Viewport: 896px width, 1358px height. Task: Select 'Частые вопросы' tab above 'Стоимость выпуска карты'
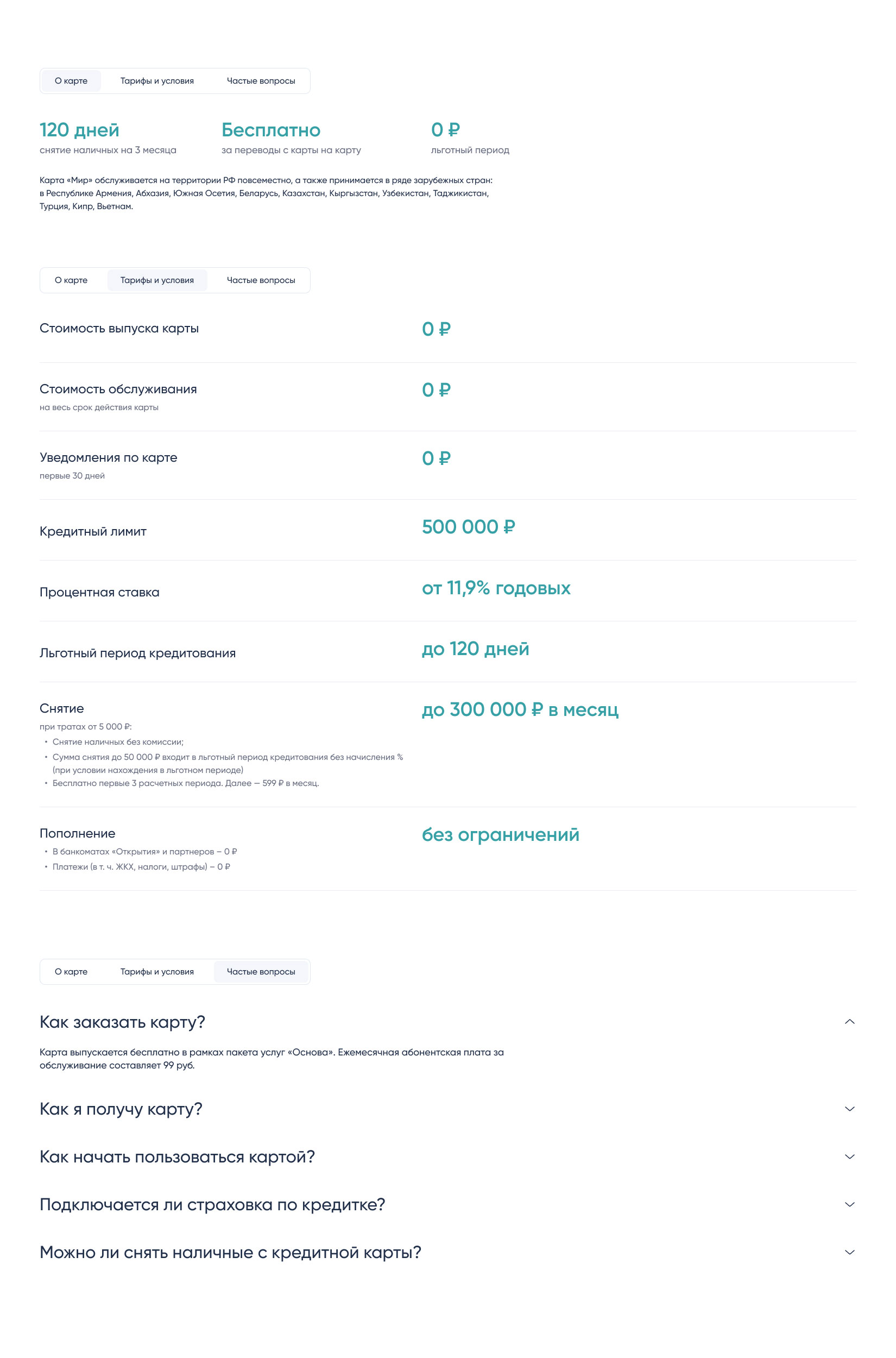coord(261,280)
